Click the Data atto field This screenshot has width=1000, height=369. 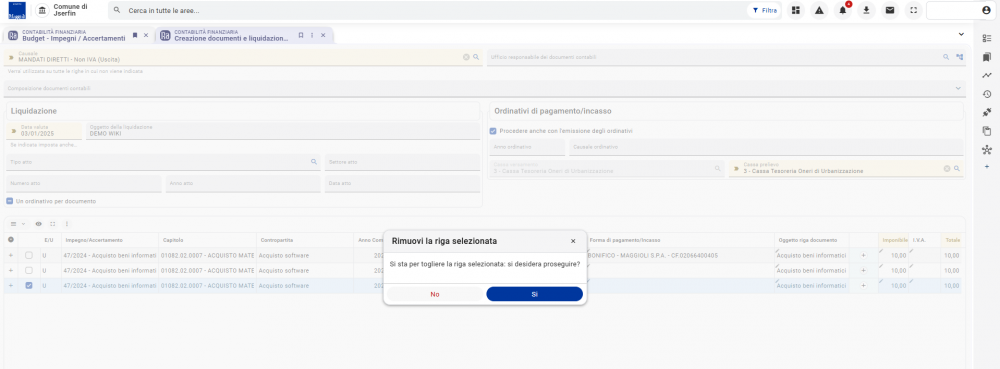[x=402, y=183]
